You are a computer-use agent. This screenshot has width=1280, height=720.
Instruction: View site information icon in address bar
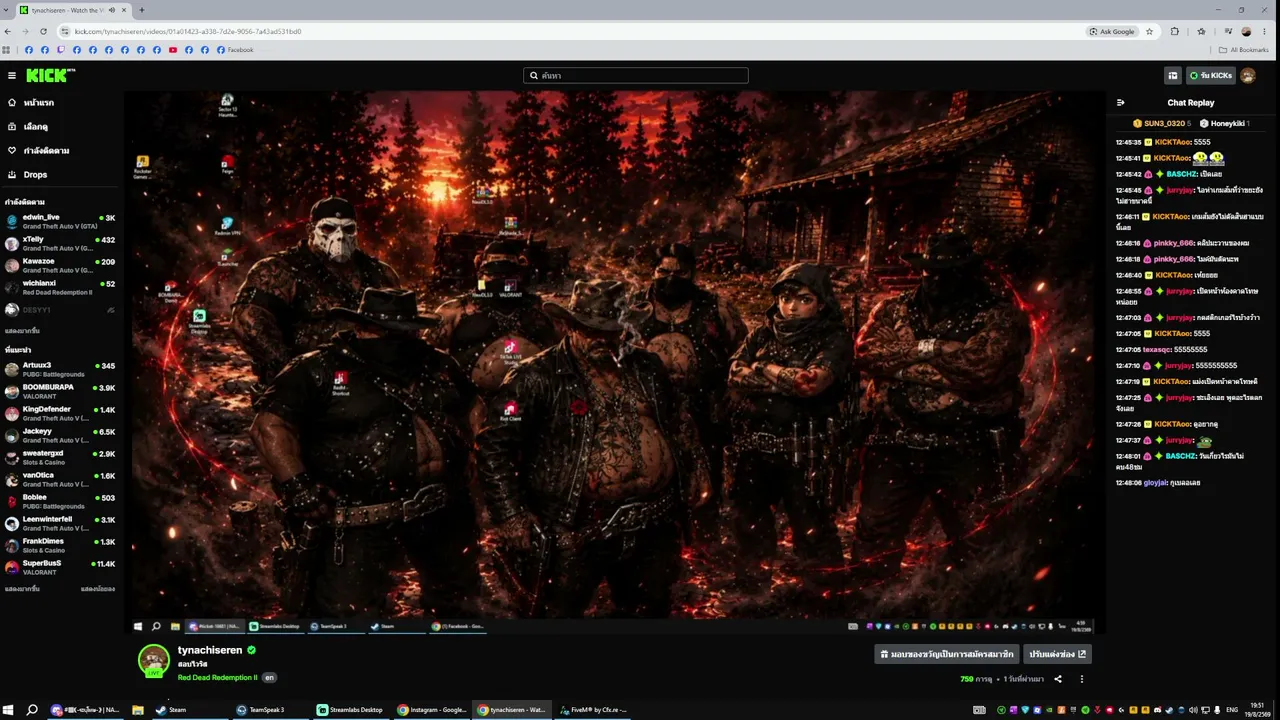(x=65, y=31)
